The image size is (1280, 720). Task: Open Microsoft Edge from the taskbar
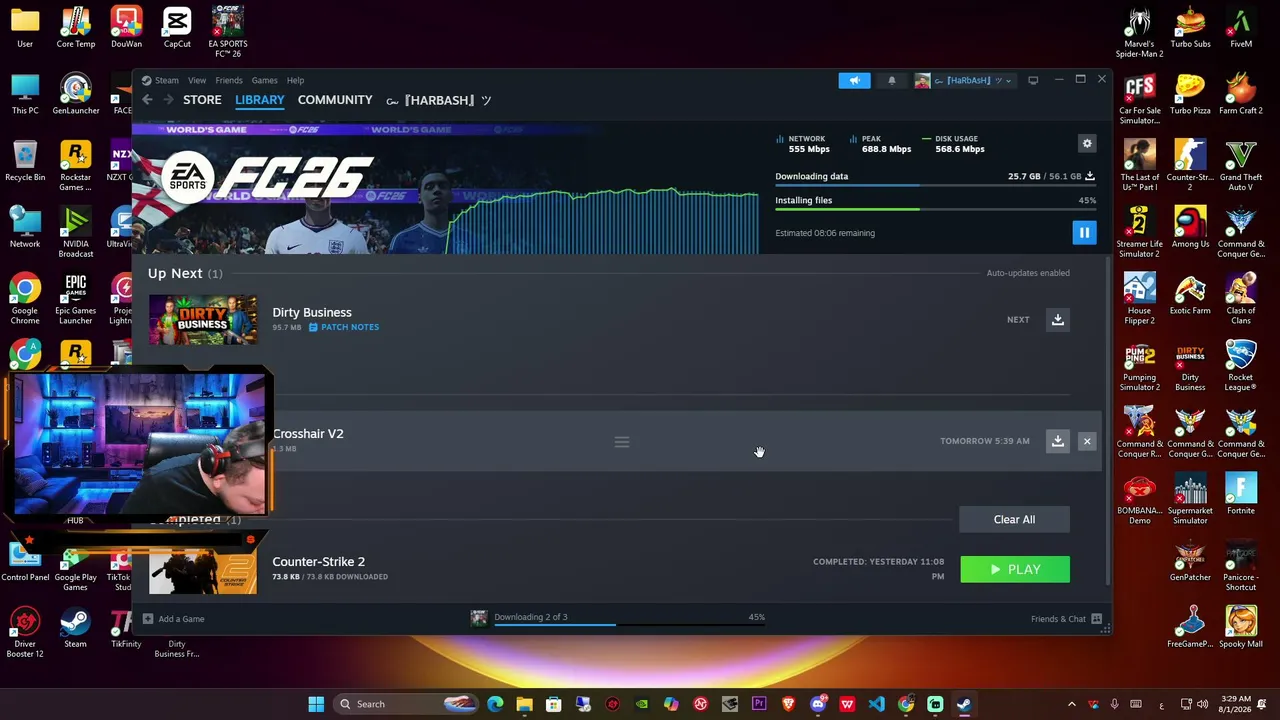tap(495, 704)
